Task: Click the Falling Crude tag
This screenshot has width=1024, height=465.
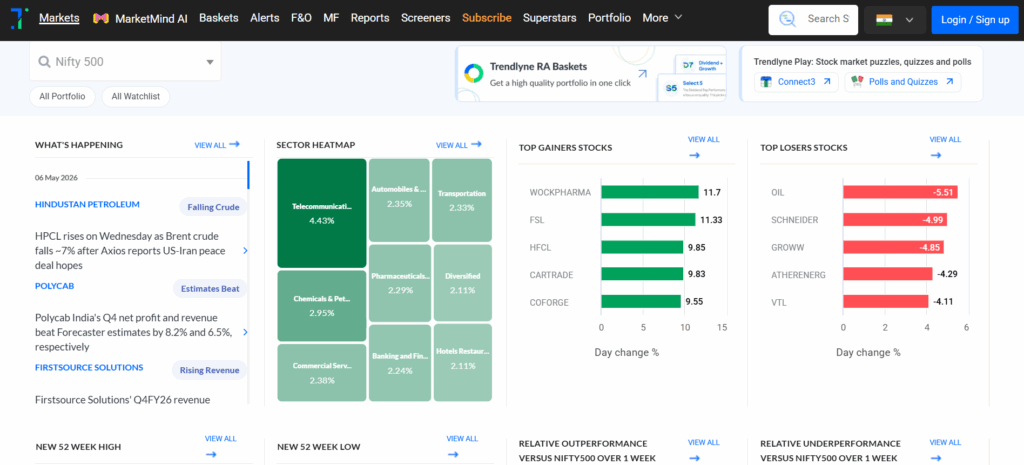Action: [x=214, y=208]
